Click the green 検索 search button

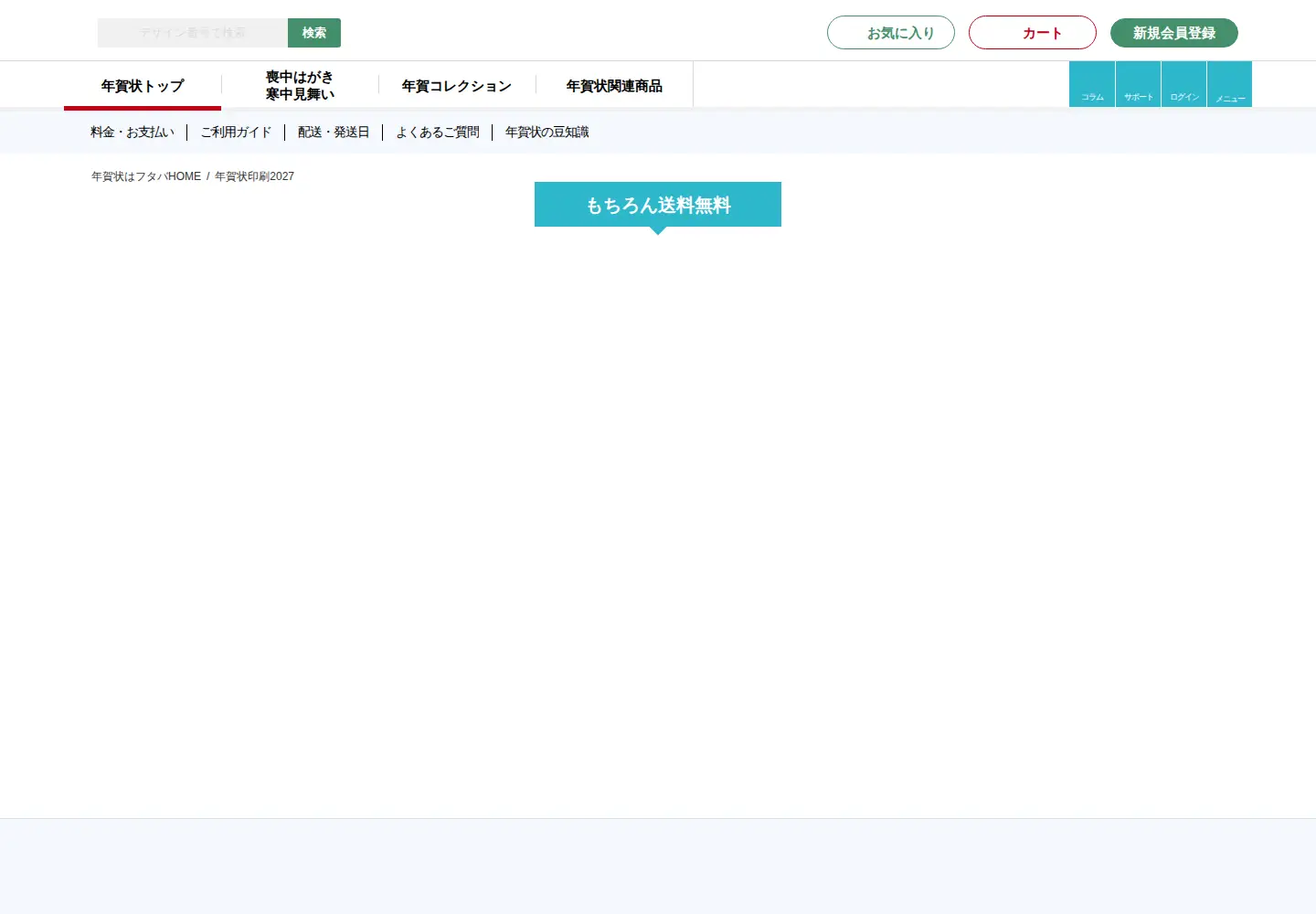[314, 33]
